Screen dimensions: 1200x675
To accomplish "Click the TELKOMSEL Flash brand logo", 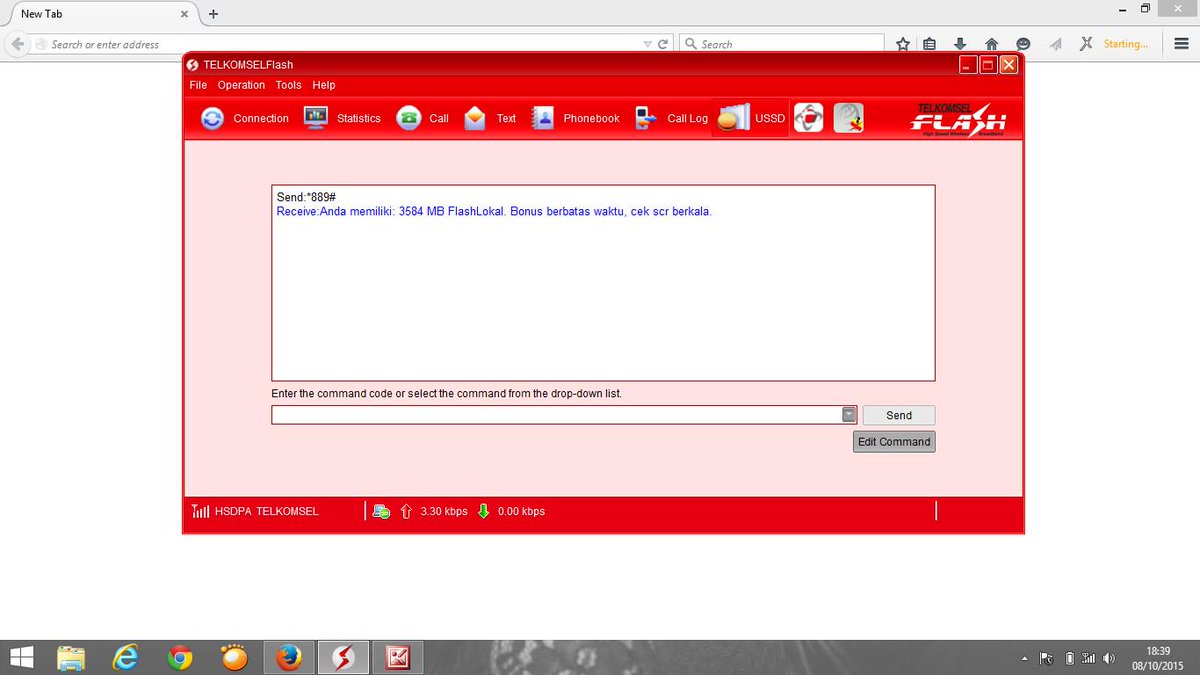I will pos(958,118).
